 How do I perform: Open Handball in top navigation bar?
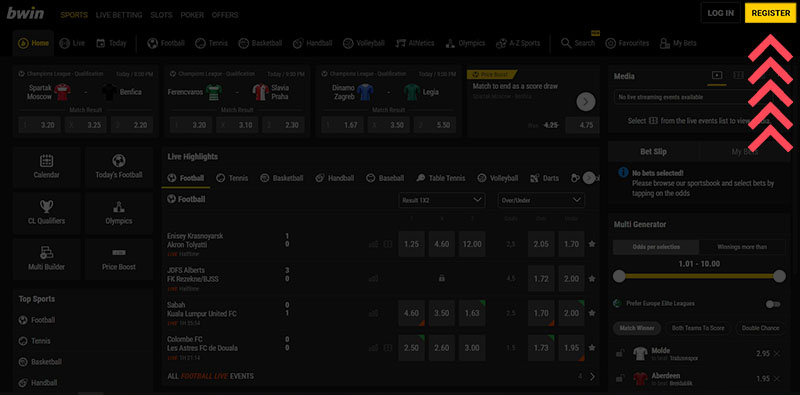point(313,43)
